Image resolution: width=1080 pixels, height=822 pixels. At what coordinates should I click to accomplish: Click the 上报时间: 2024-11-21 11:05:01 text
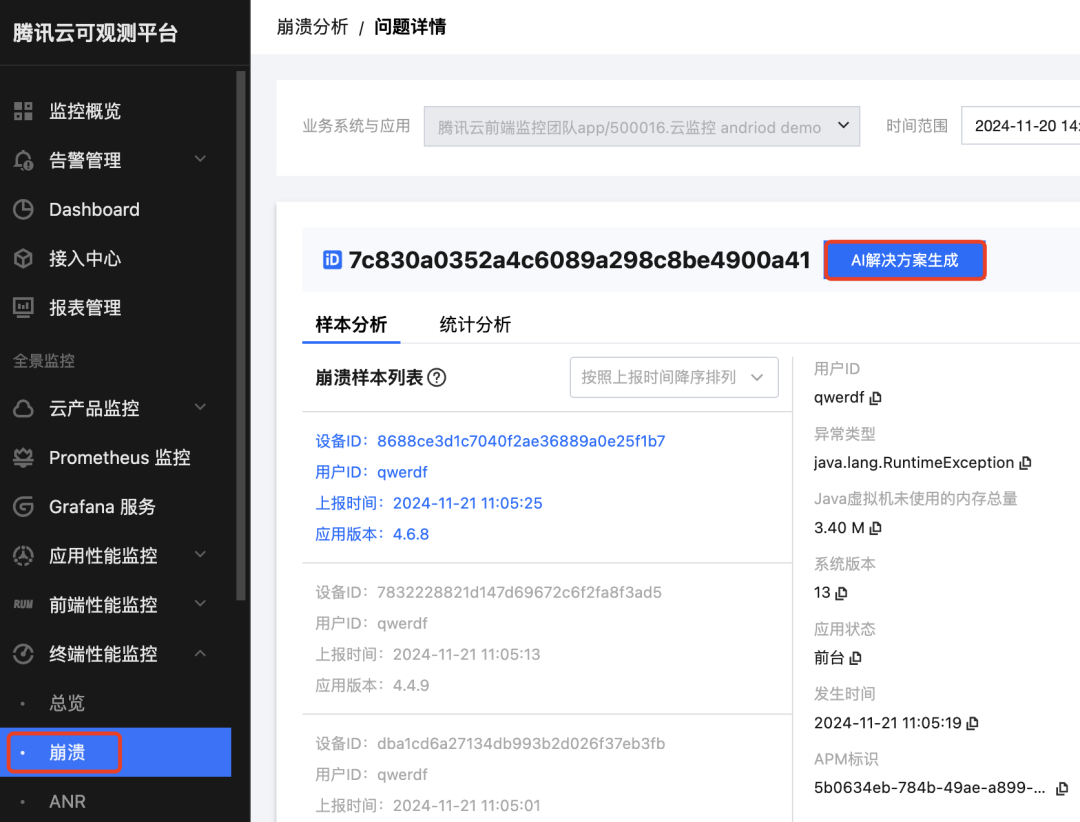point(428,805)
